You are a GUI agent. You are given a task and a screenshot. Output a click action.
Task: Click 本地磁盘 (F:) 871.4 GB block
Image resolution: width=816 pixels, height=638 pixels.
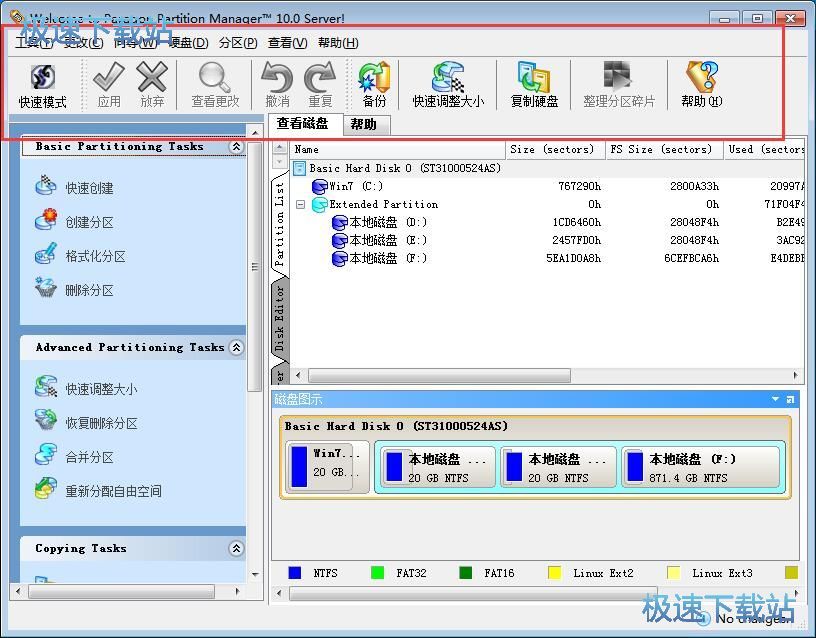point(701,467)
